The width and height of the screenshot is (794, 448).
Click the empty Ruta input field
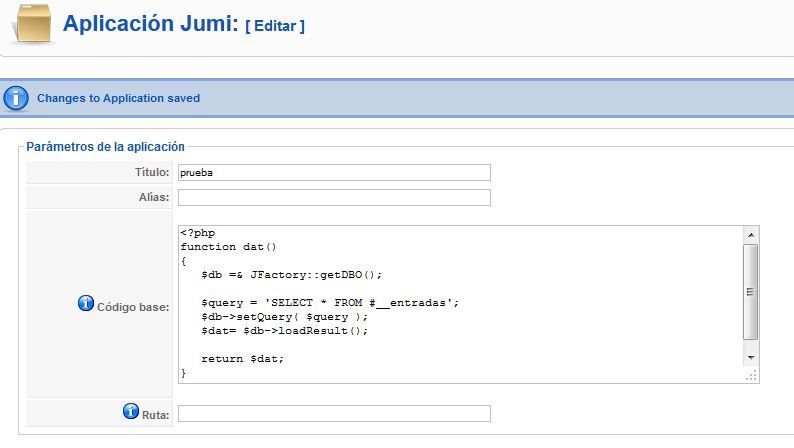point(334,414)
